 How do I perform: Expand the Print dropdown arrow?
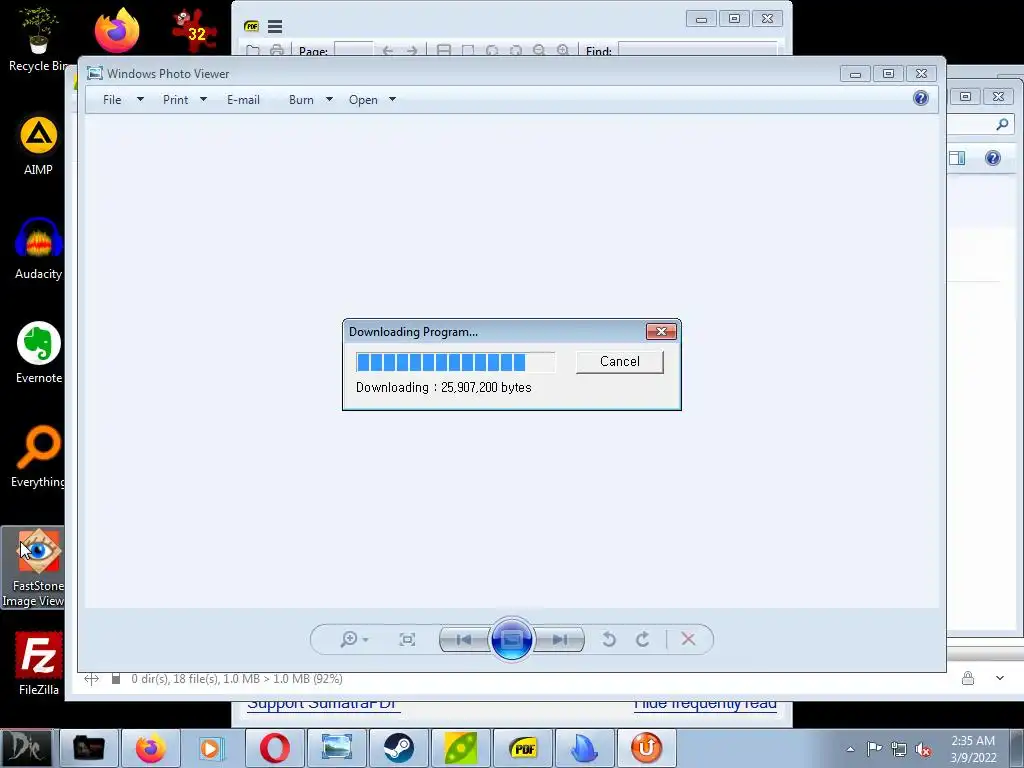point(203,100)
